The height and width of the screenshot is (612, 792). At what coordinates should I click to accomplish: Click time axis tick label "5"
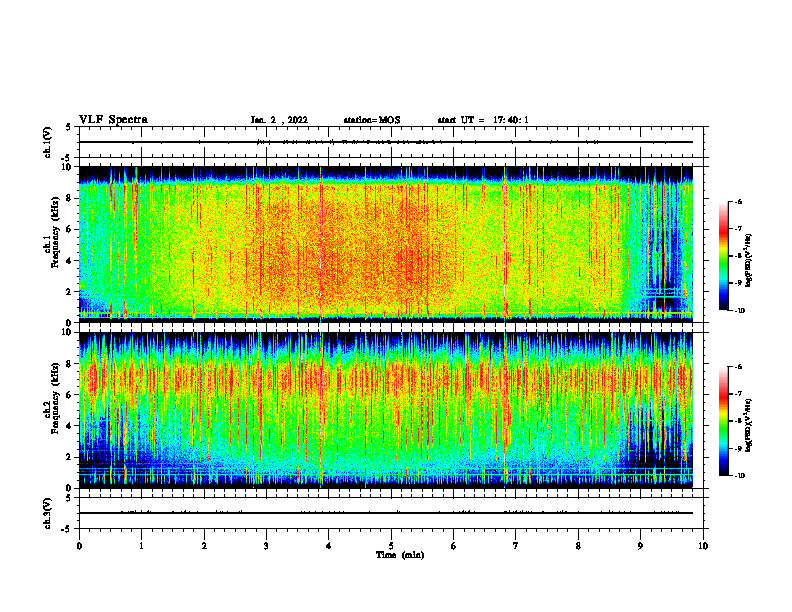click(x=391, y=546)
